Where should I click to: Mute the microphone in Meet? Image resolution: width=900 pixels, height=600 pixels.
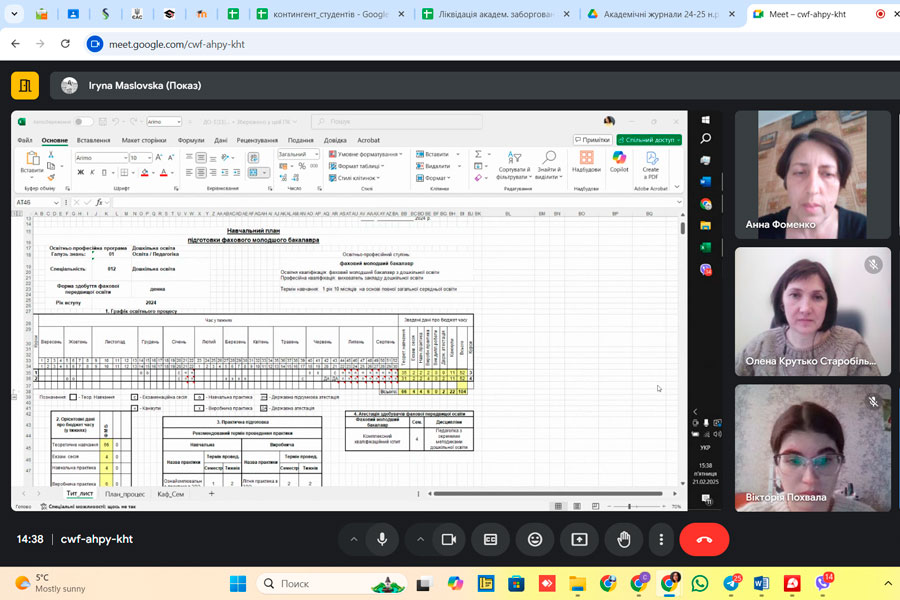(x=381, y=539)
